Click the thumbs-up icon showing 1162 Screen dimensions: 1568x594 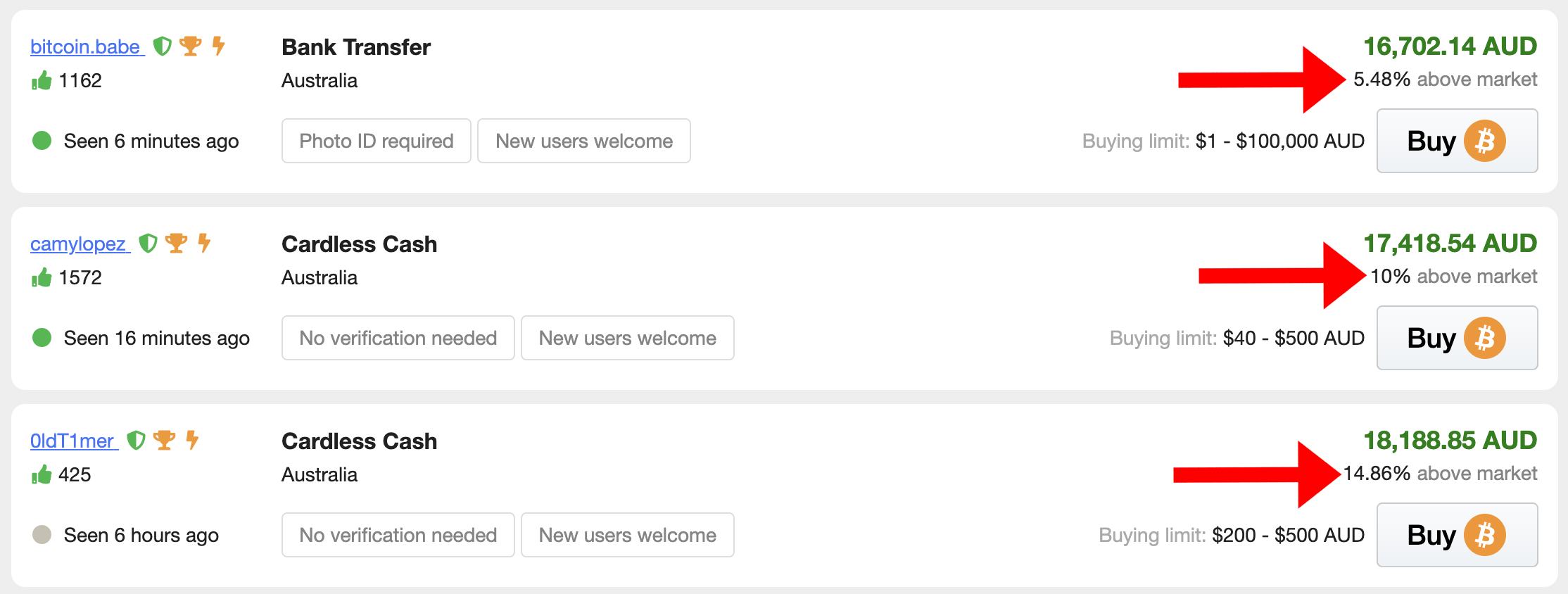(42, 80)
